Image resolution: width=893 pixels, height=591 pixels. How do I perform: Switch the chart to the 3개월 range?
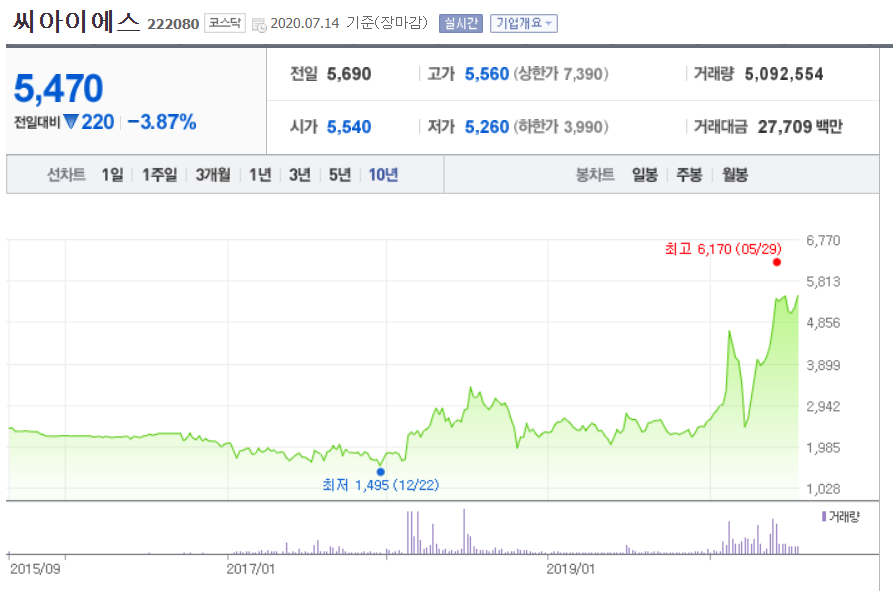point(213,175)
